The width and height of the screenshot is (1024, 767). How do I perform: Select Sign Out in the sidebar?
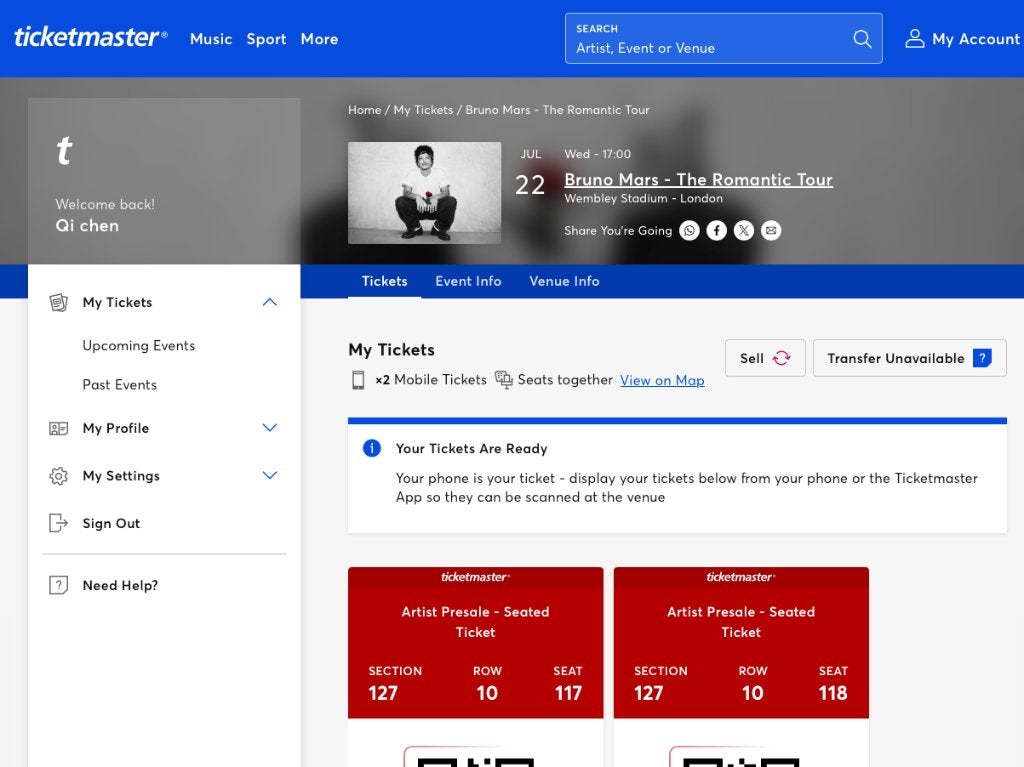pos(111,523)
